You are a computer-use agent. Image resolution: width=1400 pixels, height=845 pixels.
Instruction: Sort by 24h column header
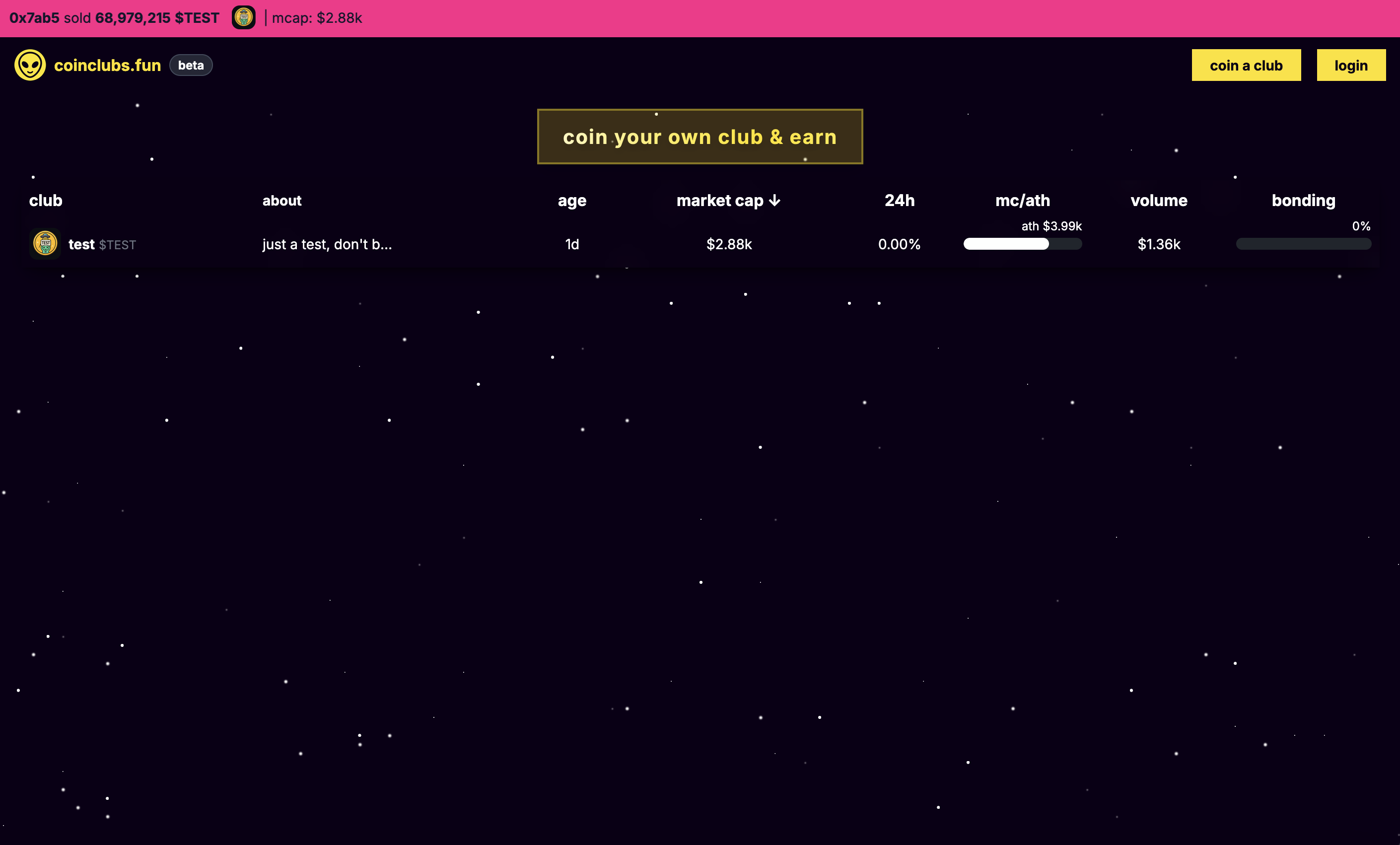[x=899, y=201]
